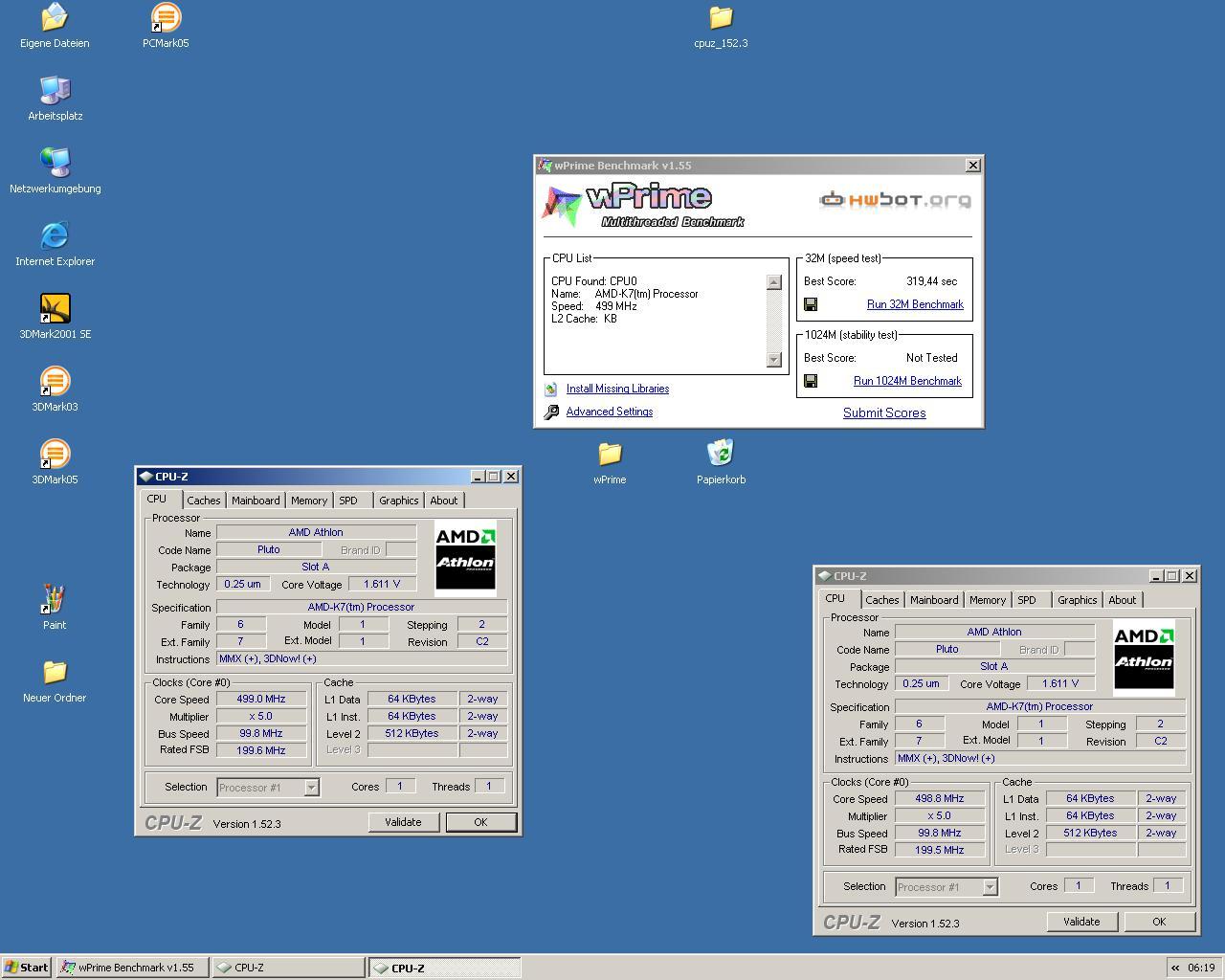Image resolution: width=1225 pixels, height=980 pixels.
Task: Click Validate in right CPU-Z window
Action: pos(1081,922)
